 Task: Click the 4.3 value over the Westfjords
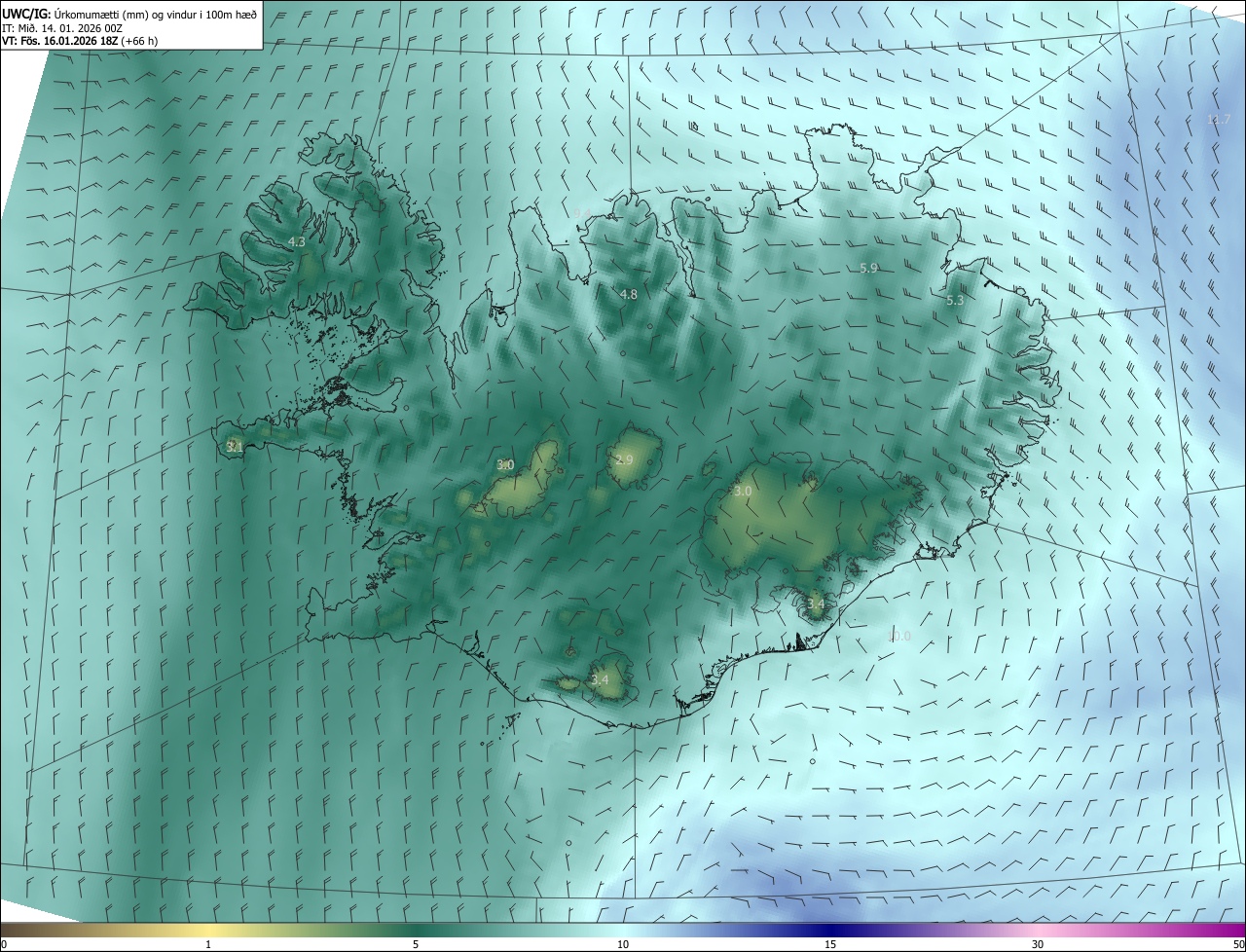pyautogui.click(x=296, y=242)
